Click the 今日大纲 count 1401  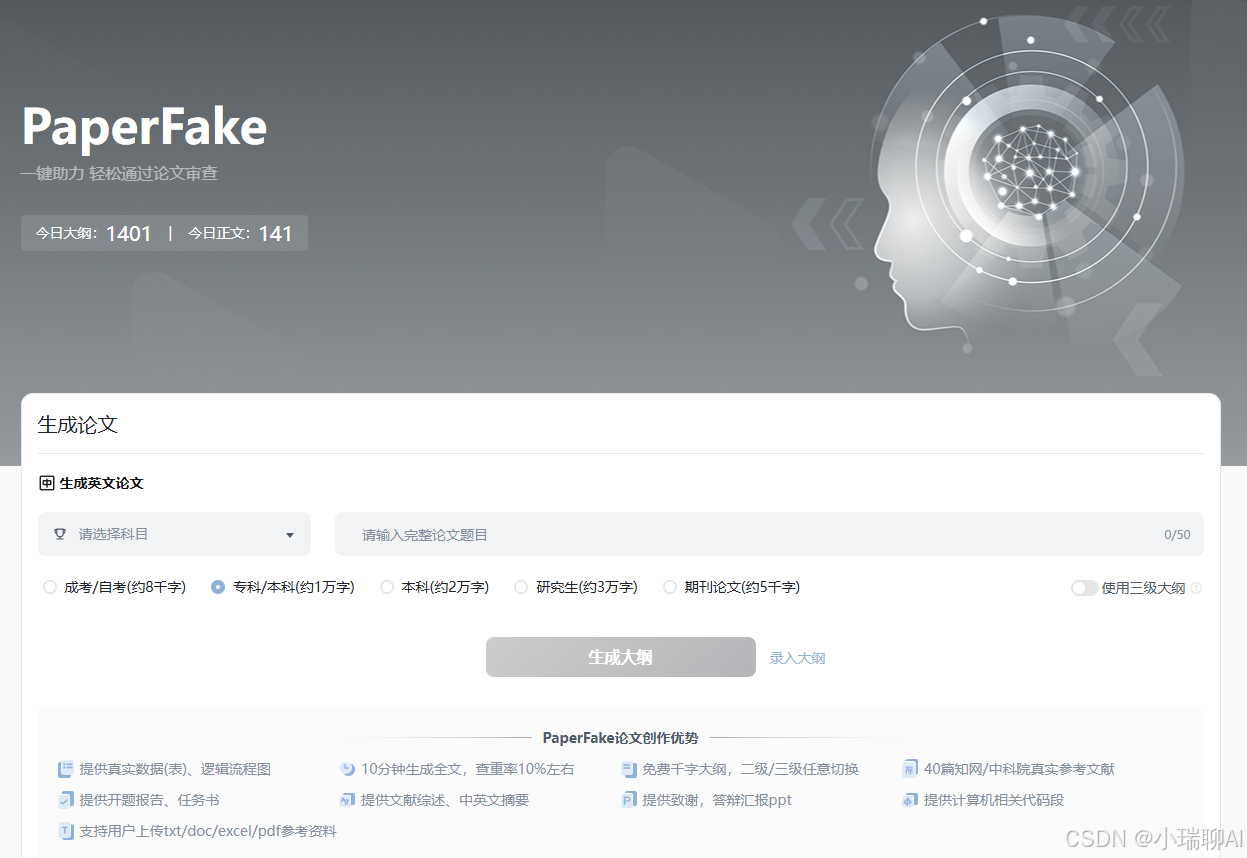129,233
